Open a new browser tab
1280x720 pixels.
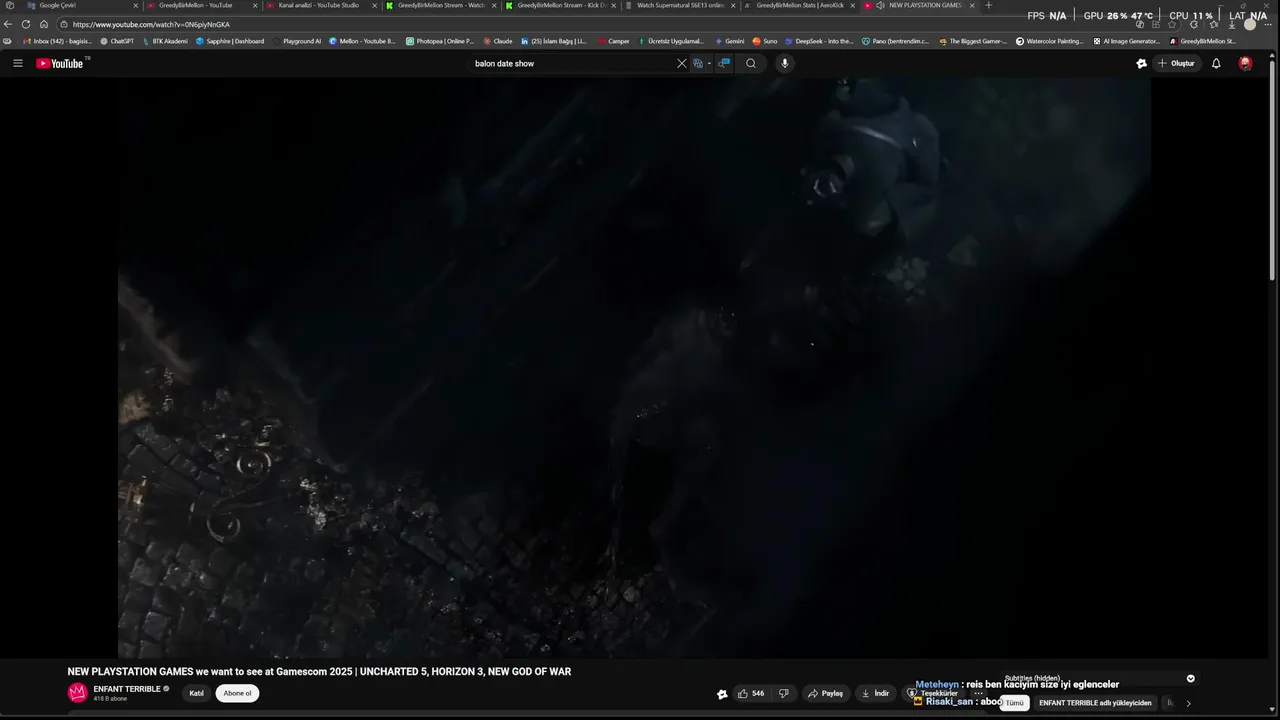pyautogui.click(x=989, y=5)
